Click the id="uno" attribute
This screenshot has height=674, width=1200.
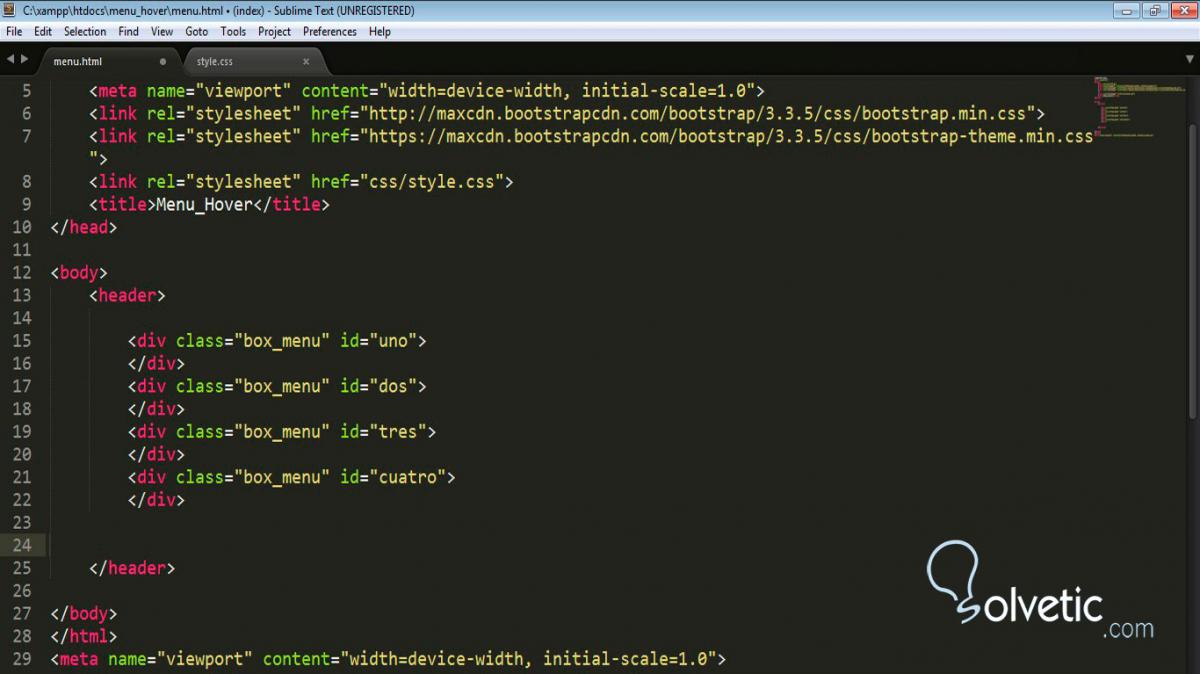pyautogui.click(x=379, y=341)
